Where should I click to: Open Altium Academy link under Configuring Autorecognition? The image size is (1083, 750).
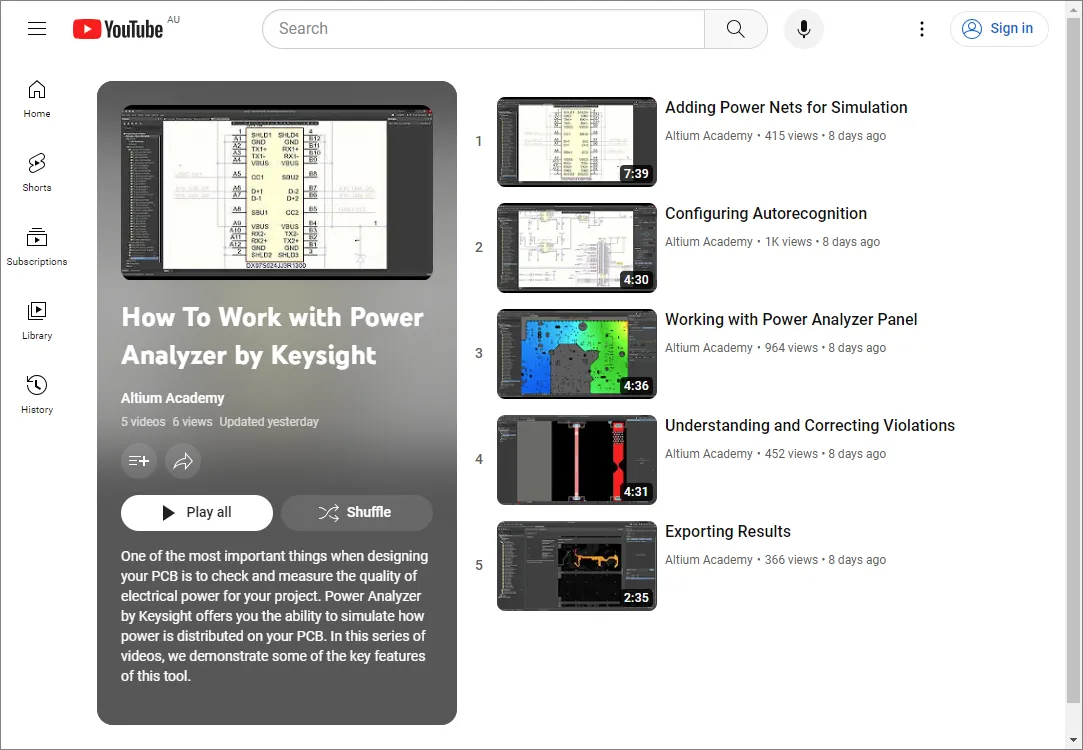[x=709, y=242]
